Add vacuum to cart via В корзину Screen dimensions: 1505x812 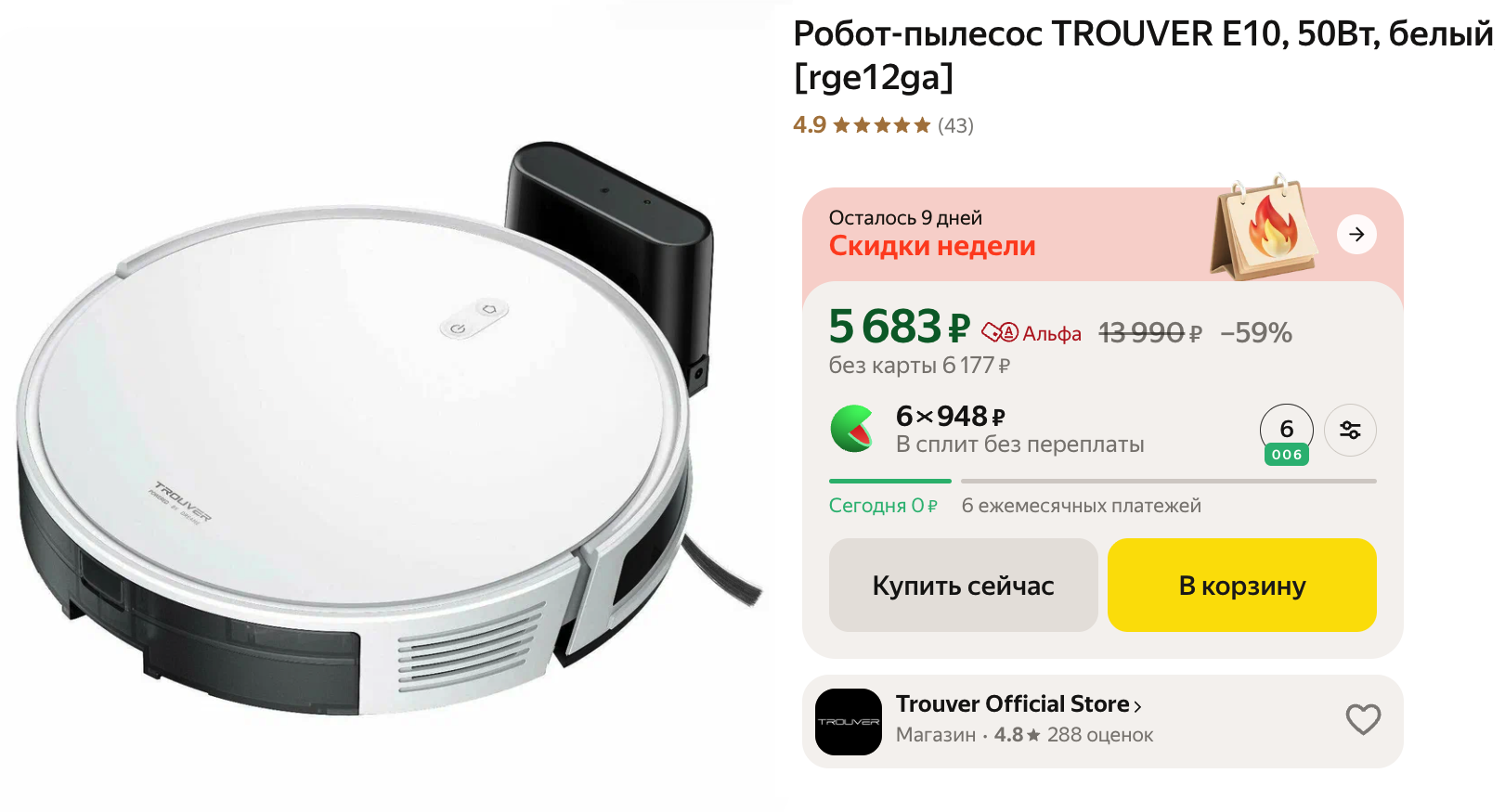pyautogui.click(x=1242, y=586)
